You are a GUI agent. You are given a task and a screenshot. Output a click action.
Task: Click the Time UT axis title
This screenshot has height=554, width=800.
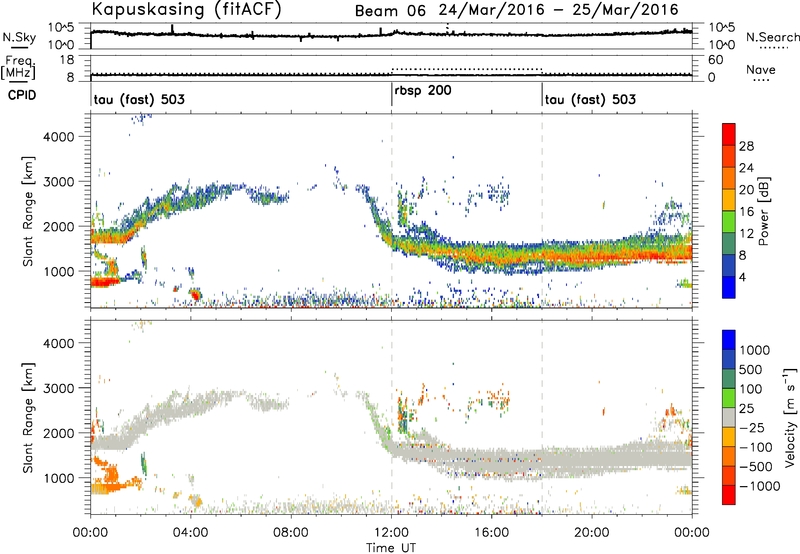coord(391,548)
